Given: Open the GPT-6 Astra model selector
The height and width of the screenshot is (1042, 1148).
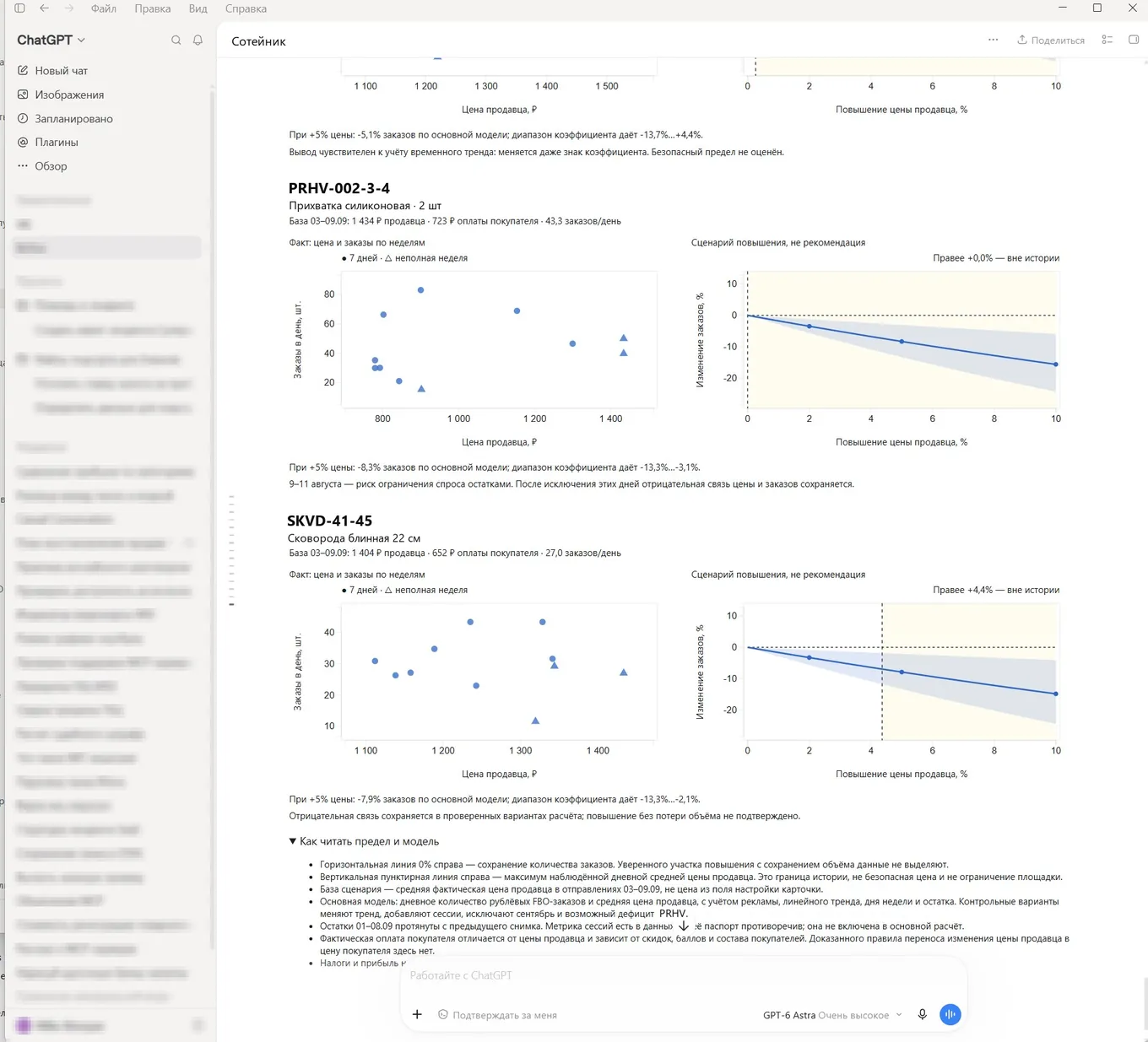Looking at the screenshot, I should (832, 1015).
